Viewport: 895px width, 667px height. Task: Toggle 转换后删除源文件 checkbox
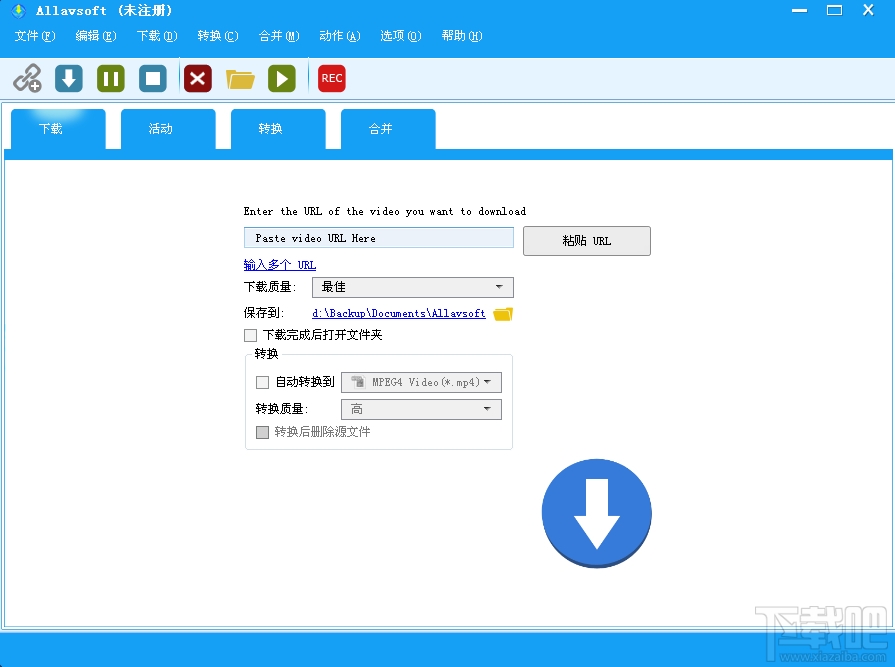coord(262,431)
